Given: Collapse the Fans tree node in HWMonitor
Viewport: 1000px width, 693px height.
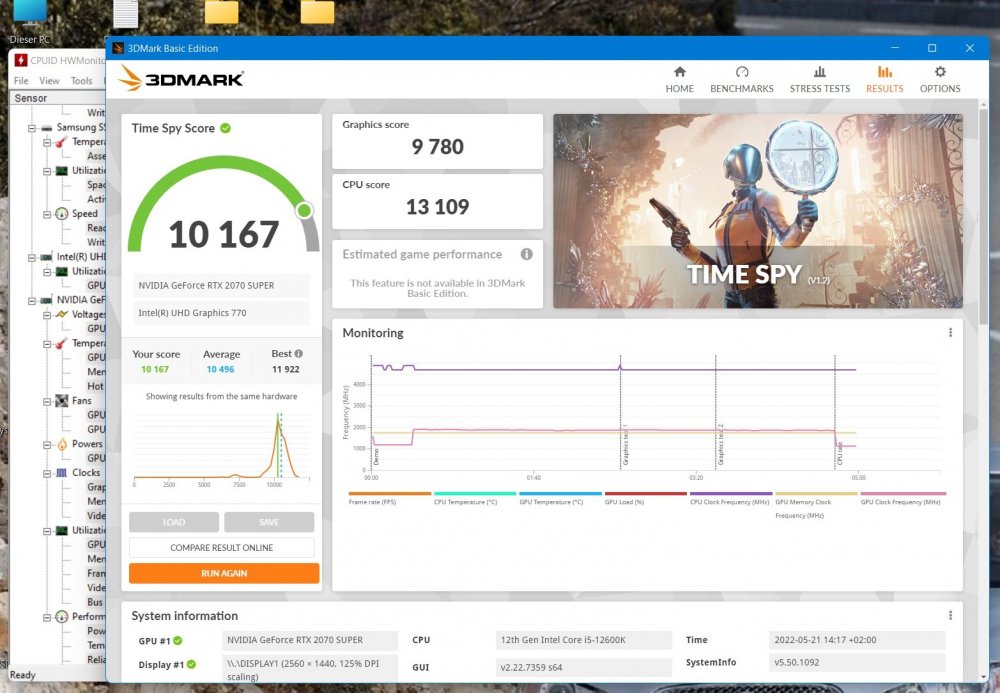Looking at the screenshot, I should 47,401.
